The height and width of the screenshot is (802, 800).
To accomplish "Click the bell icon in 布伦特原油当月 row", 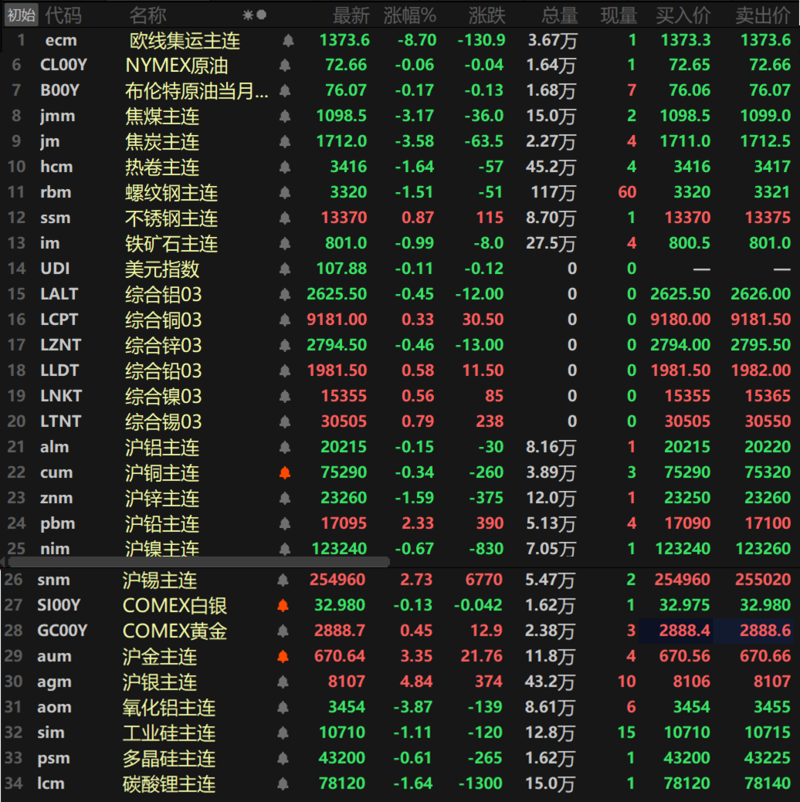I will (285, 91).
